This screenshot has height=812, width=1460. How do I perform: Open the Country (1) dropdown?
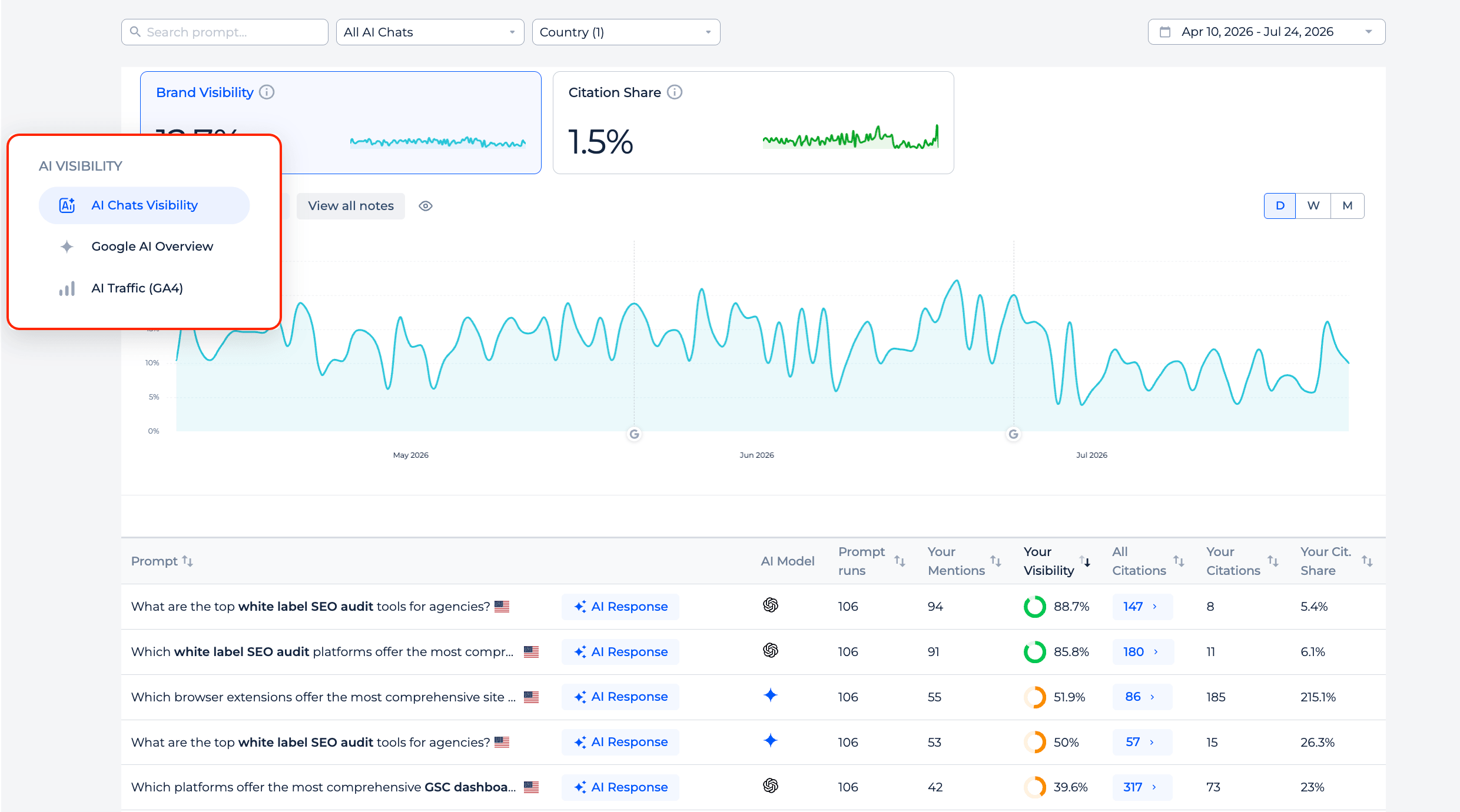coord(626,32)
